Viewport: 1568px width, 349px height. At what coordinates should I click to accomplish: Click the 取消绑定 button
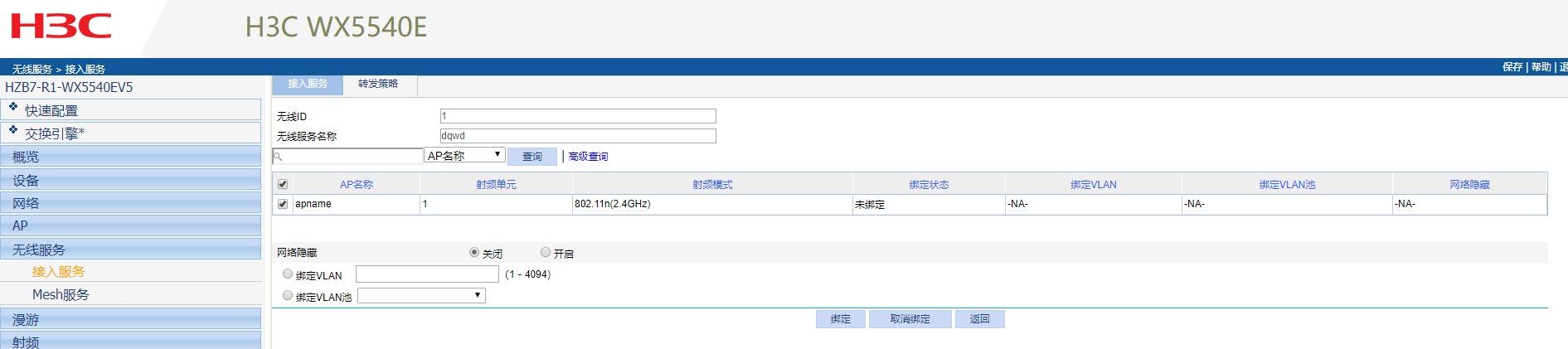910,319
